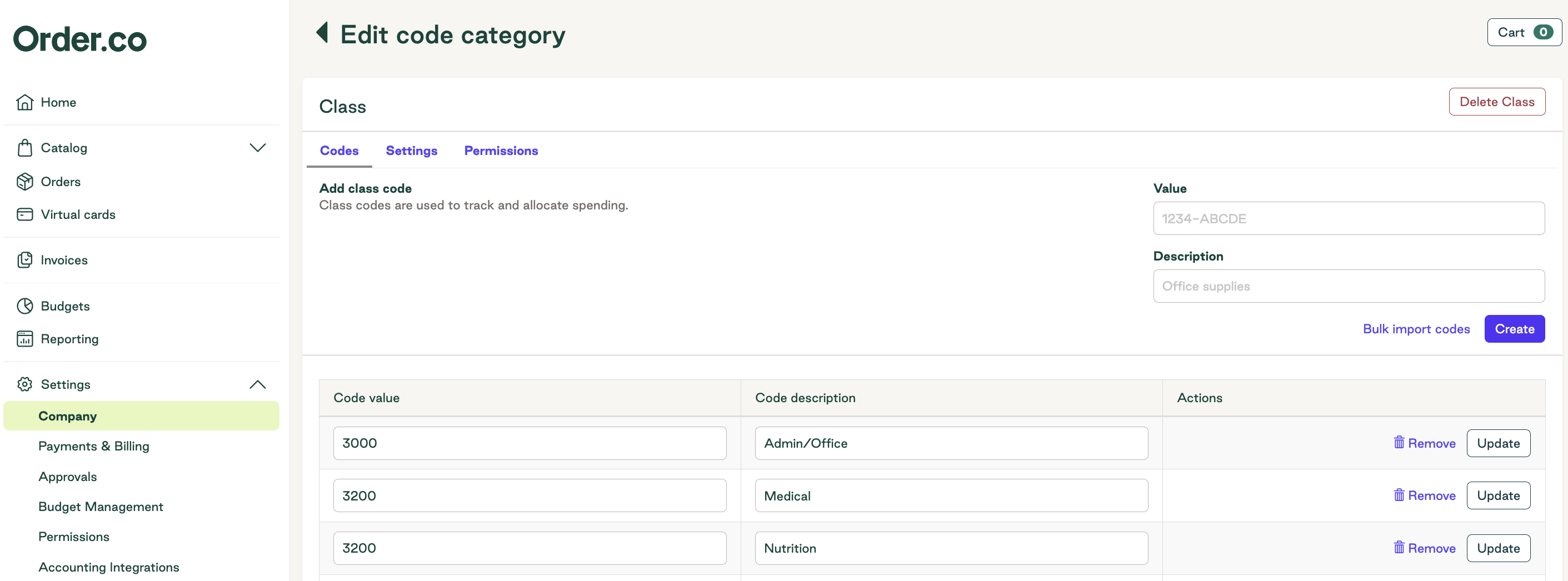The height and width of the screenshot is (581, 1568).
Task: Click the Virtual cards icon
Action: click(25, 214)
